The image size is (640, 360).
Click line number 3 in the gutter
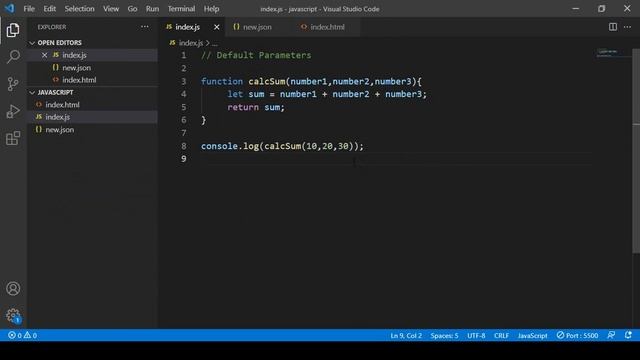tap(184, 81)
